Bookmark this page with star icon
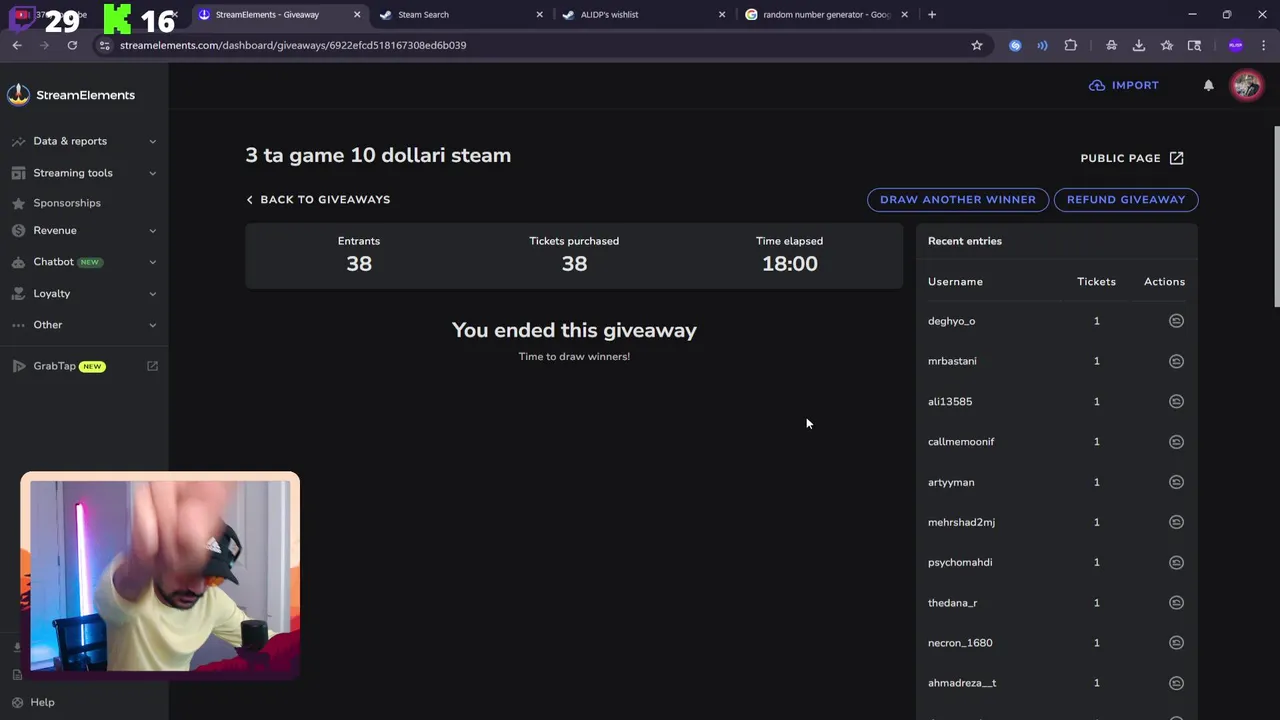The image size is (1280, 720). tap(977, 45)
